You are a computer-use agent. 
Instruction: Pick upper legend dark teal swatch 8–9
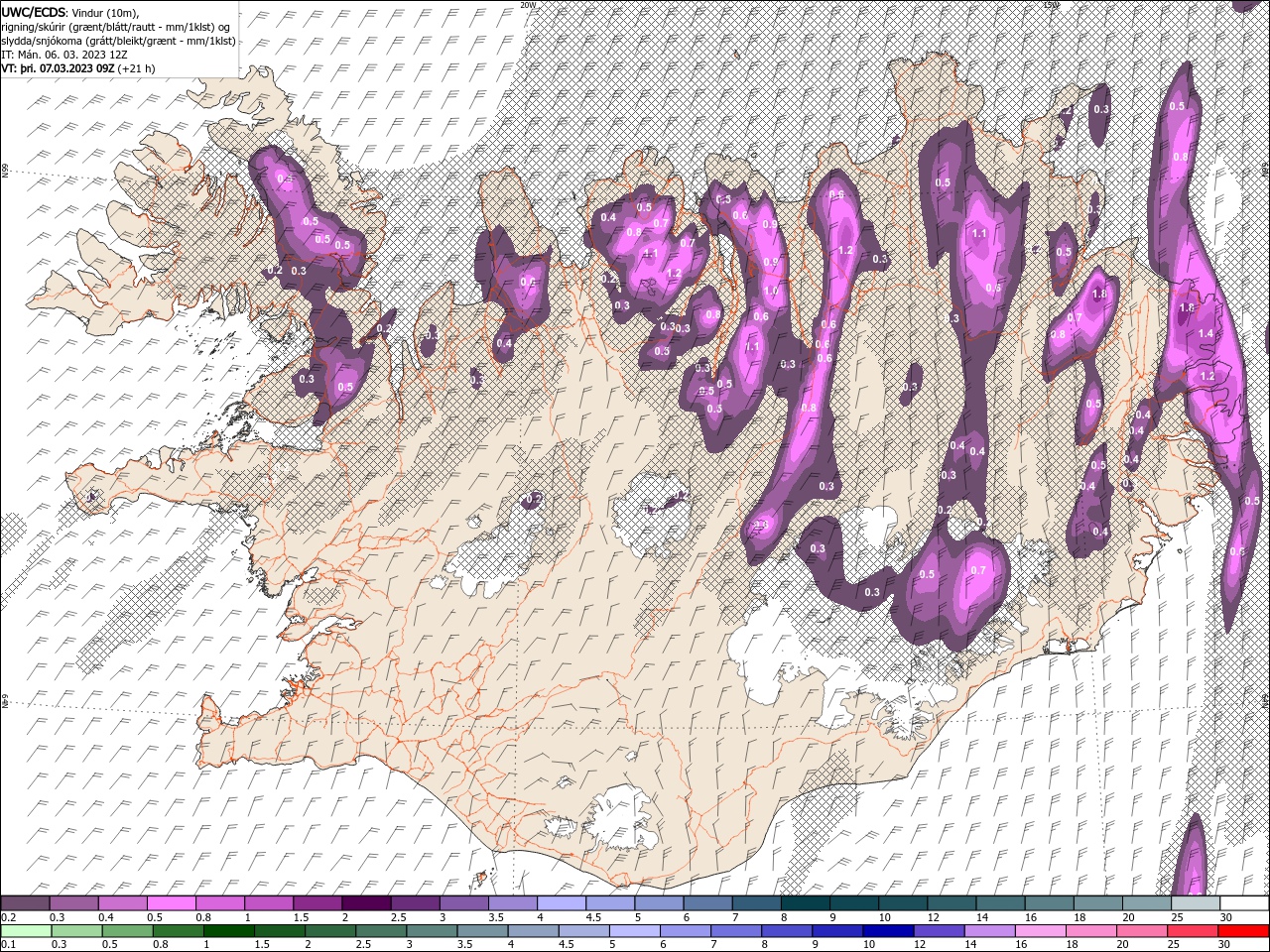[805, 903]
